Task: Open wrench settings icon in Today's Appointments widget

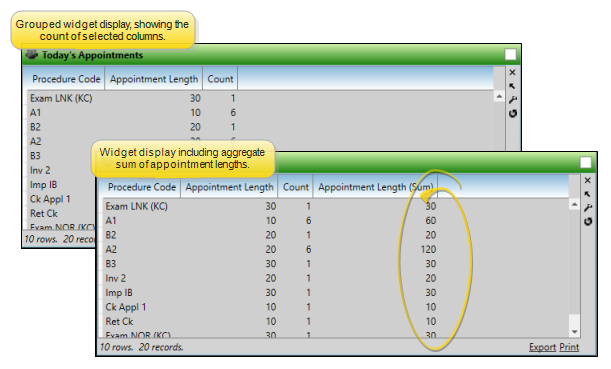Action: pyautogui.click(x=512, y=100)
